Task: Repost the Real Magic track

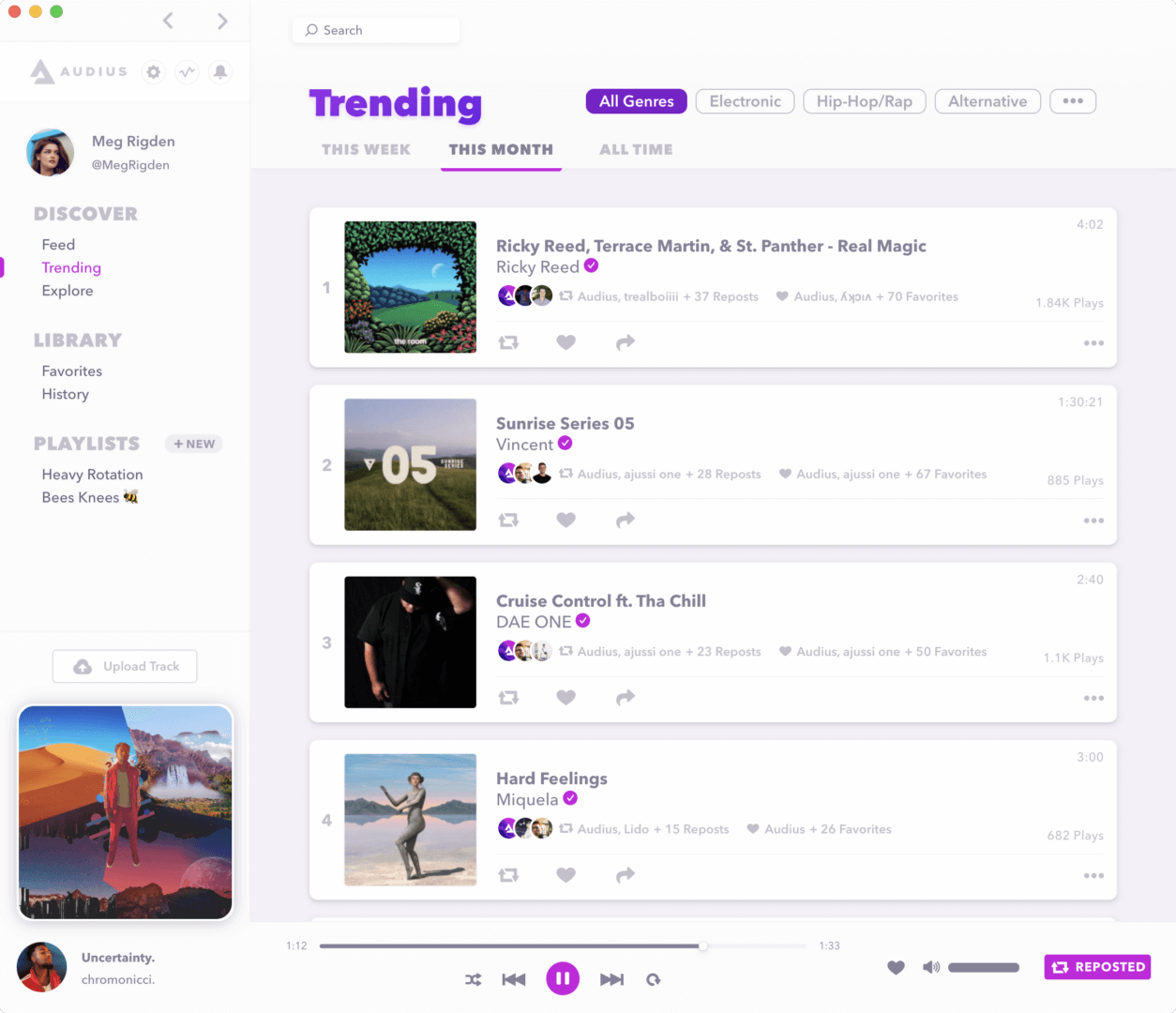Action: tap(508, 342)
